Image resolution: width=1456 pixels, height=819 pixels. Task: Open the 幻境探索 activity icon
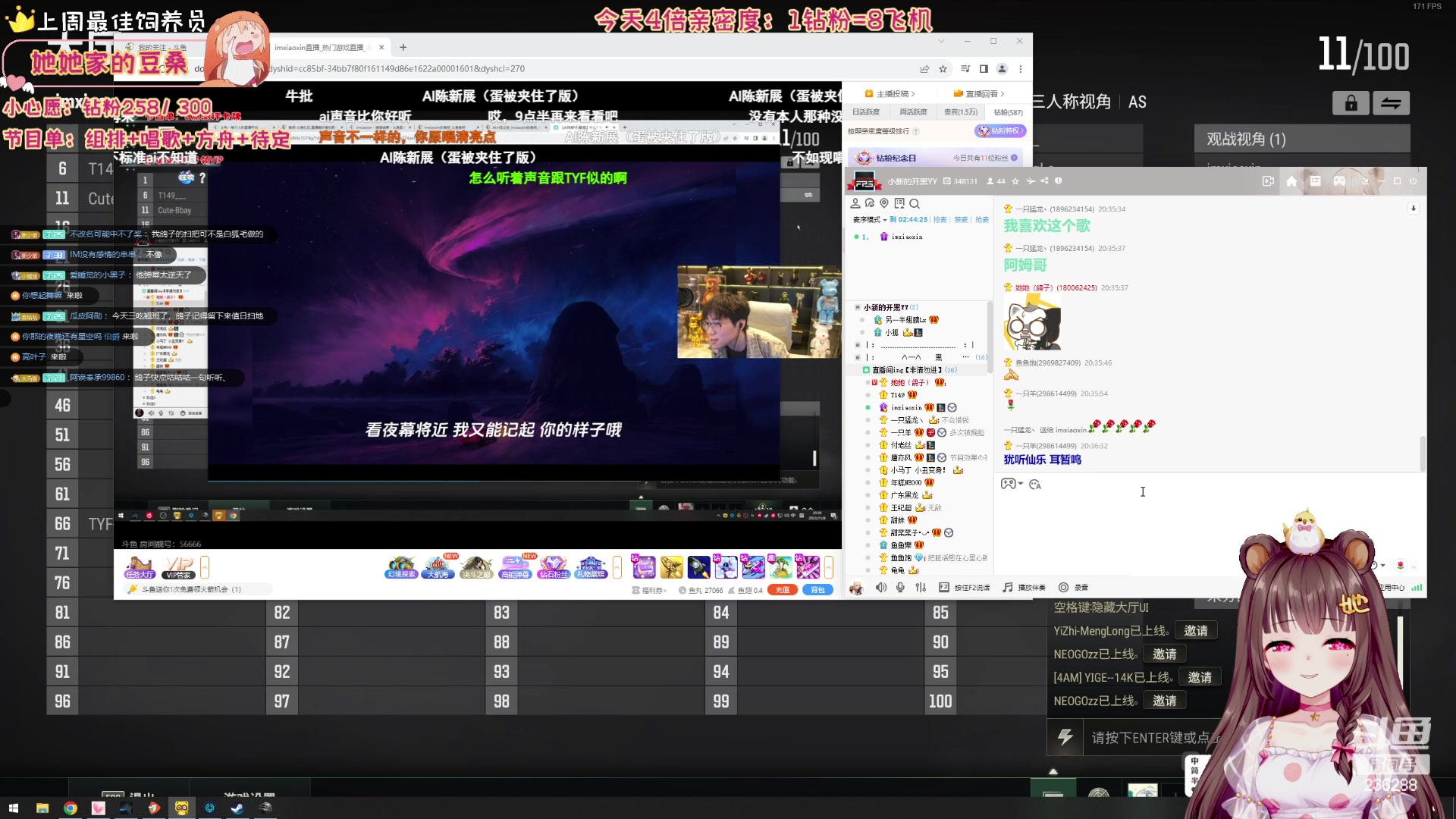point(401,567)
